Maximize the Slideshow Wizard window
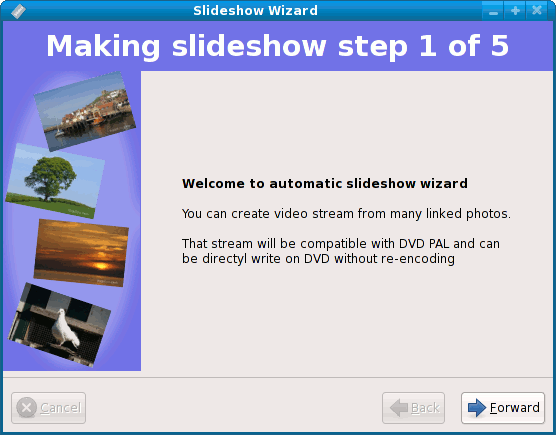The image size is (556, 435). click(515, 11)
